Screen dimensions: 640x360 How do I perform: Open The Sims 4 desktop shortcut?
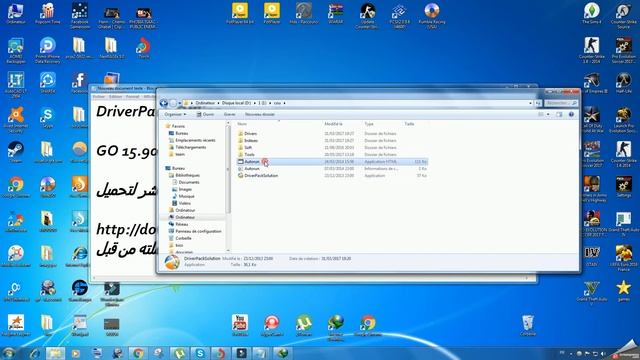(591, 13)
